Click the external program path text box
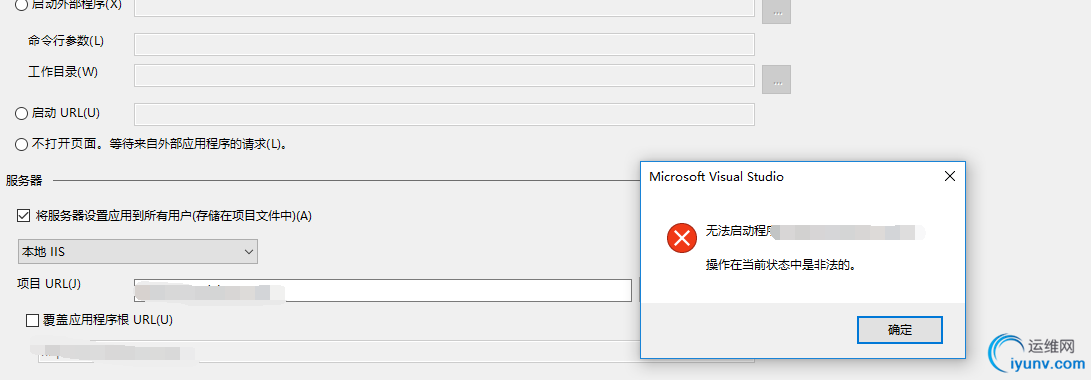Image resolution: width=1091 pixels, height=380 pixels. [x=445, y=7]
